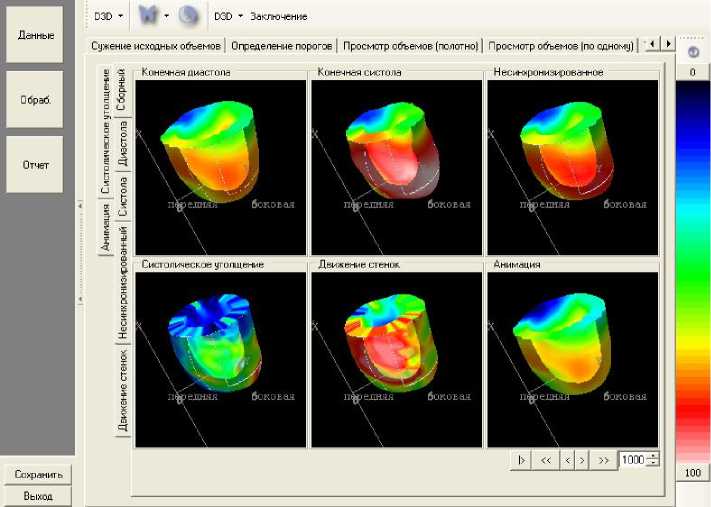Click the round sphere toolbar icon
The width and height of the screenshot is (711, 507).
click(x=188, y=15)
